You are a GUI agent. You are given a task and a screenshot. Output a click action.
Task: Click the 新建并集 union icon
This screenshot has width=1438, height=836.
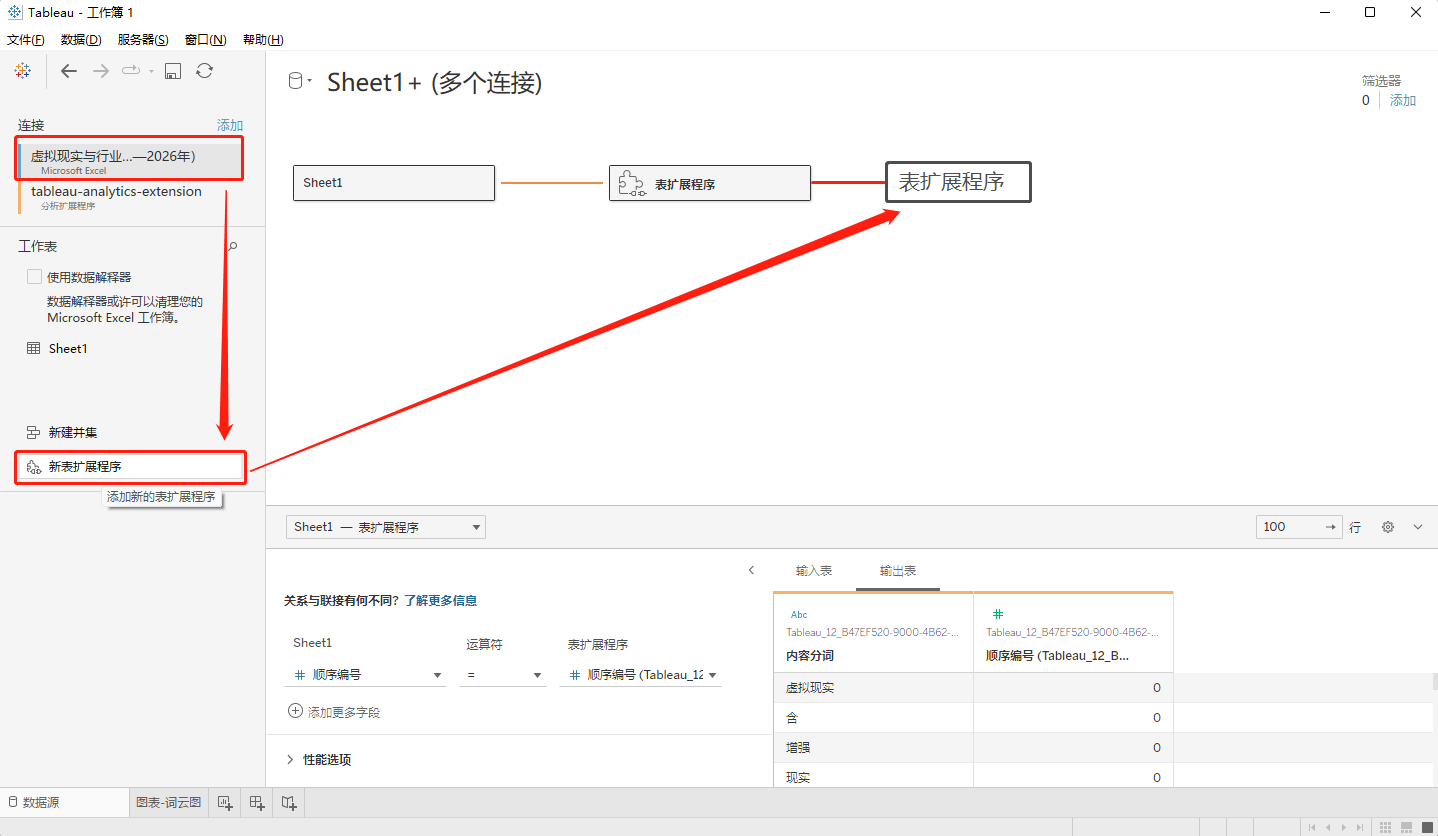pos(33,433)
